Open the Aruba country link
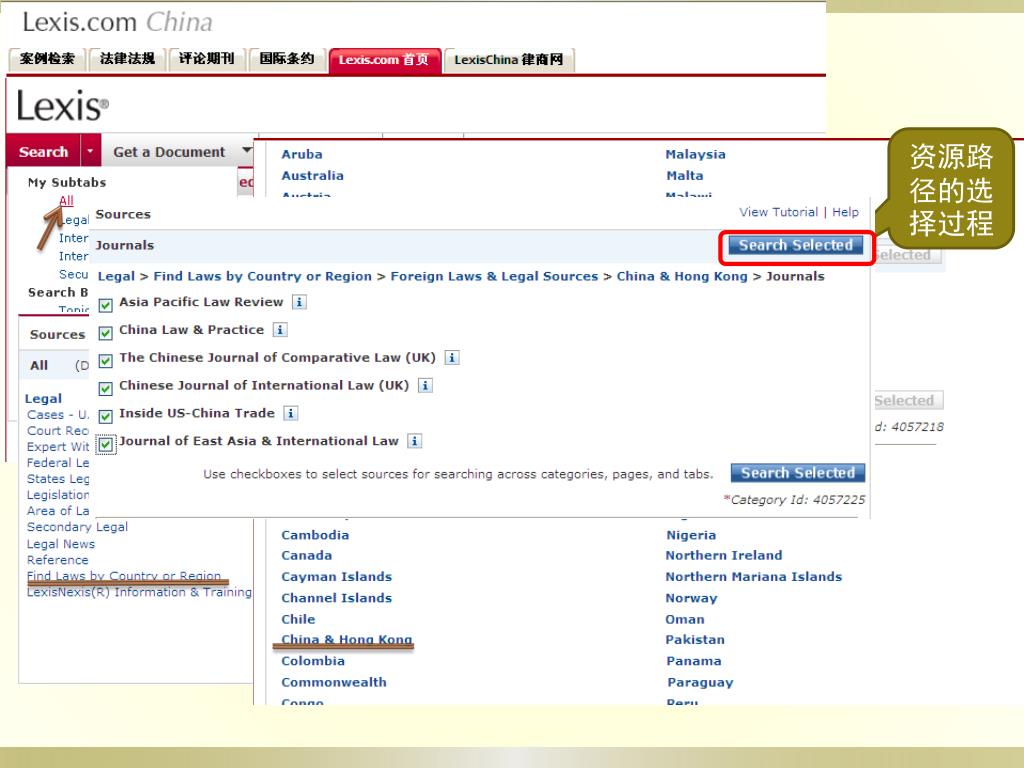1024x768 pixels. [x=302, y=154]
